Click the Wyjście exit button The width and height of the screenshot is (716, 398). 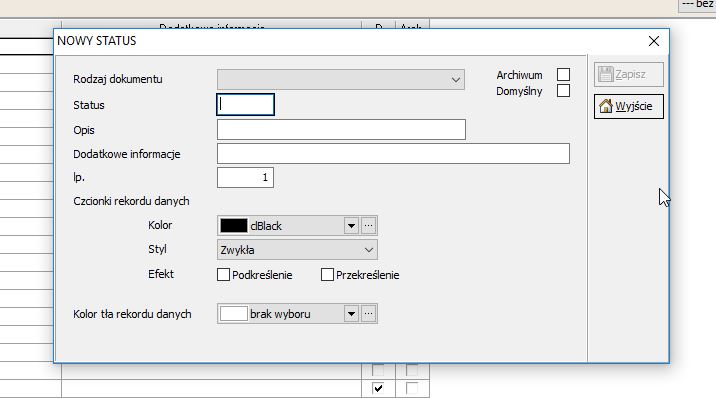coord(628,106)
